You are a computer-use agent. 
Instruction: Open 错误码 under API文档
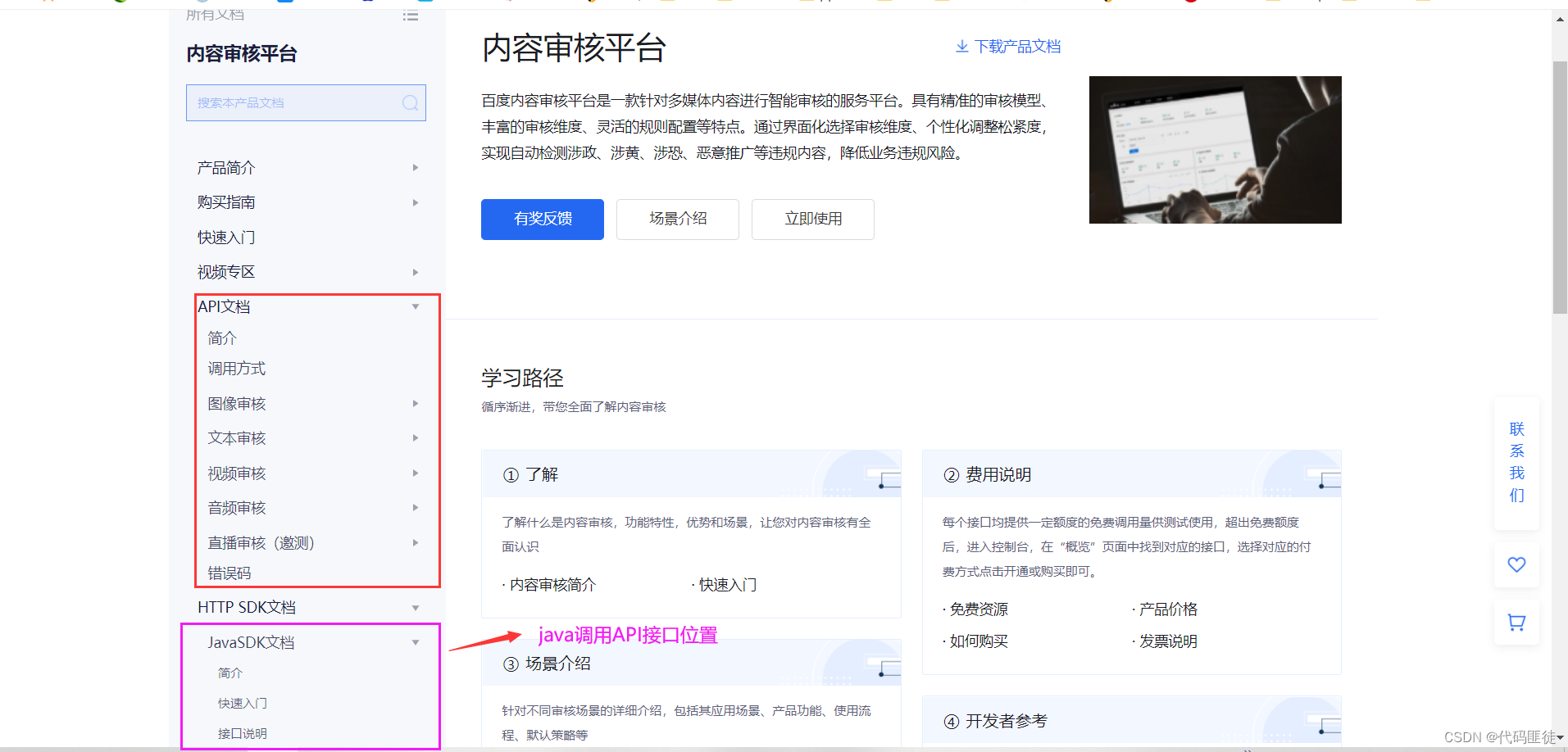[x=230, y=573]
